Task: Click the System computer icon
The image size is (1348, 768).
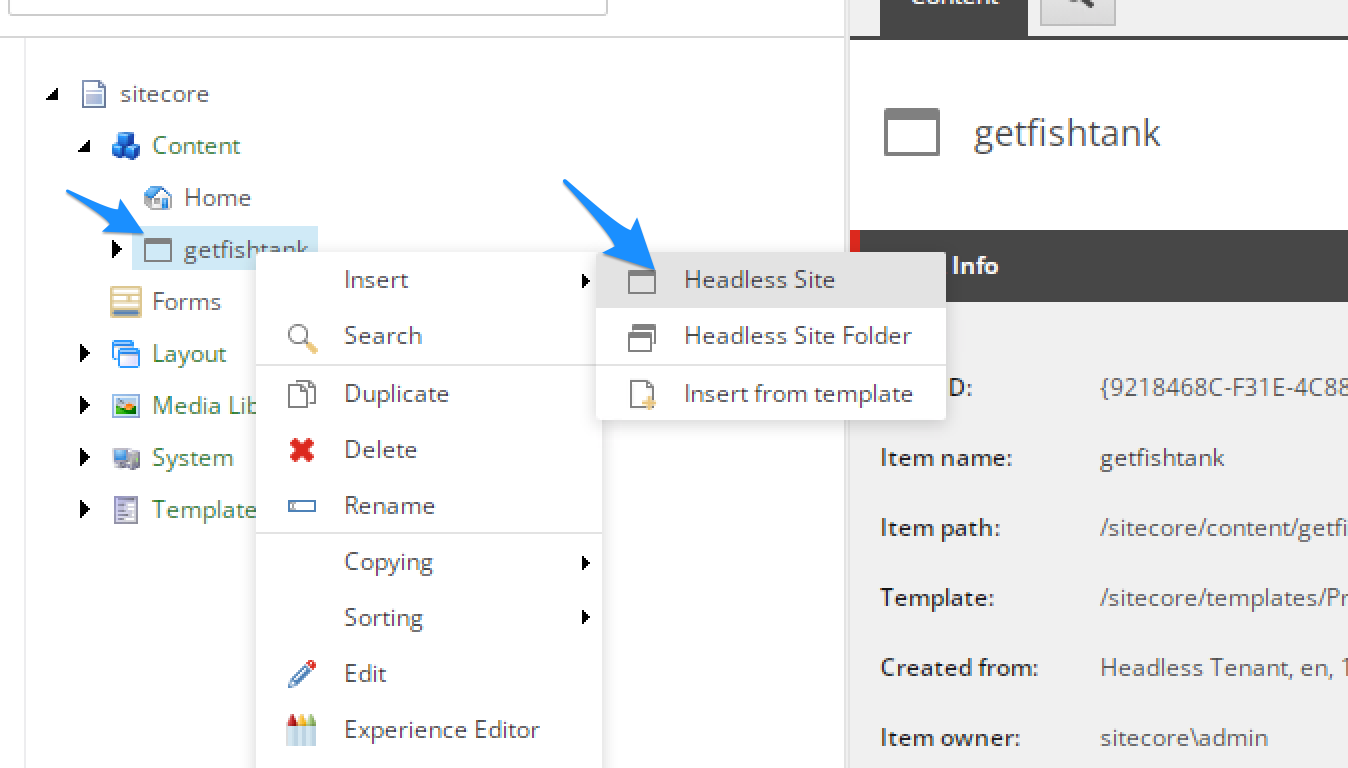Action: (126, 458)
